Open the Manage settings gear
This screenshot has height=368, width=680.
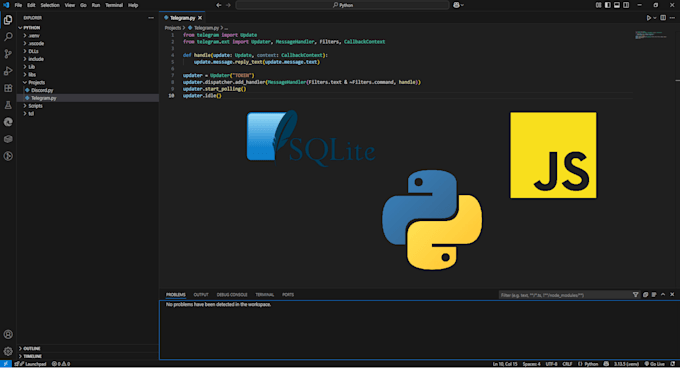pyautogui.click(x=8, y=351)
